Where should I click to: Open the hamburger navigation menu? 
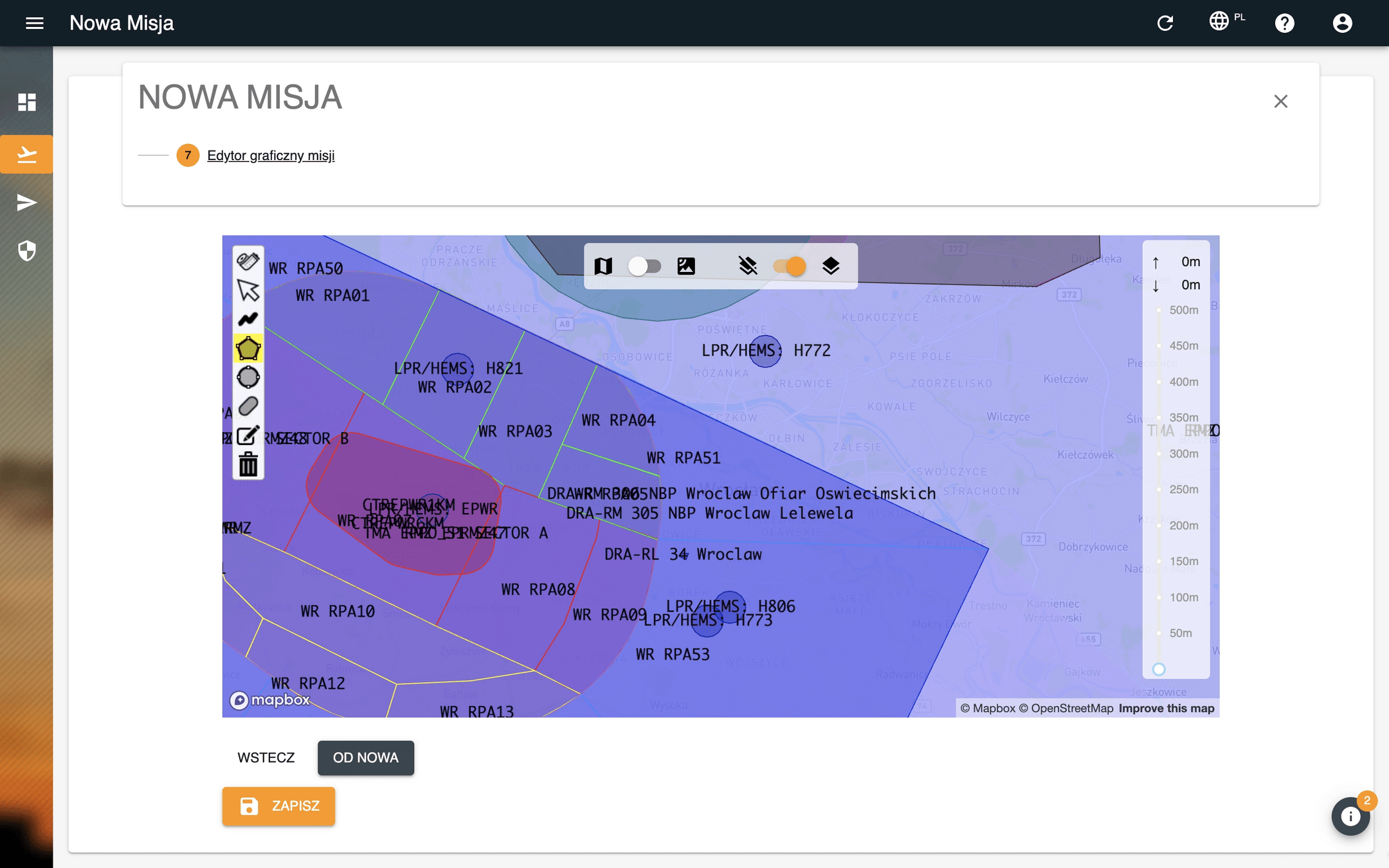pyautogui.click(x=35, y=23)
